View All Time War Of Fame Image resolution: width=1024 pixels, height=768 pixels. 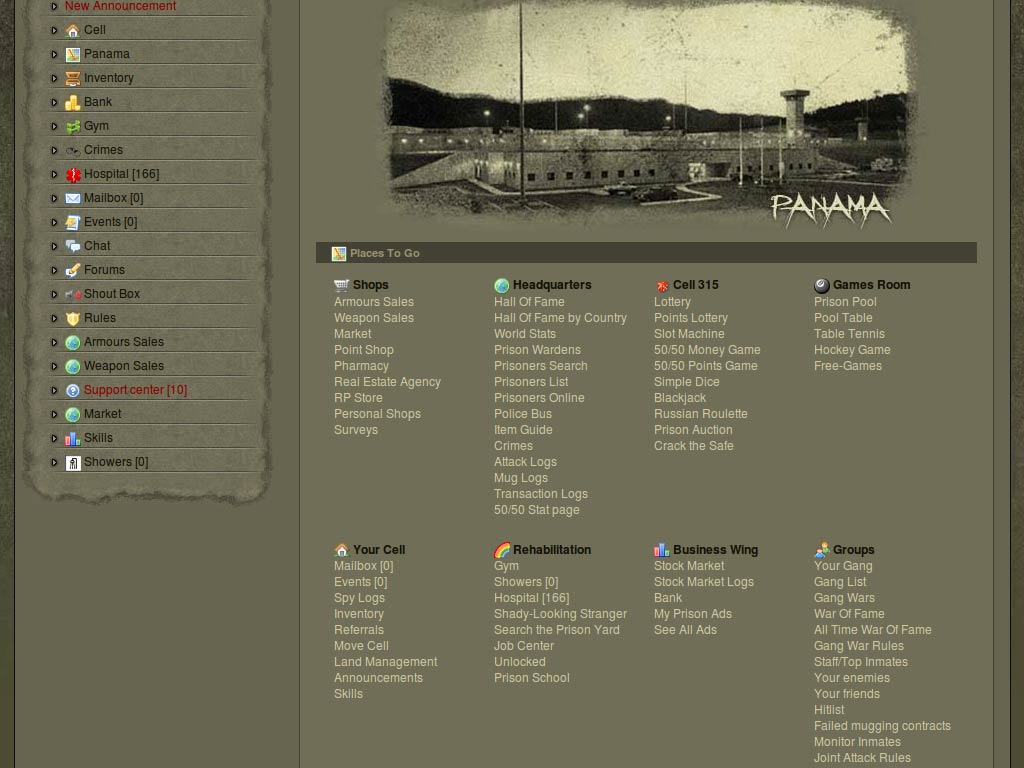[x=872, y=630]
